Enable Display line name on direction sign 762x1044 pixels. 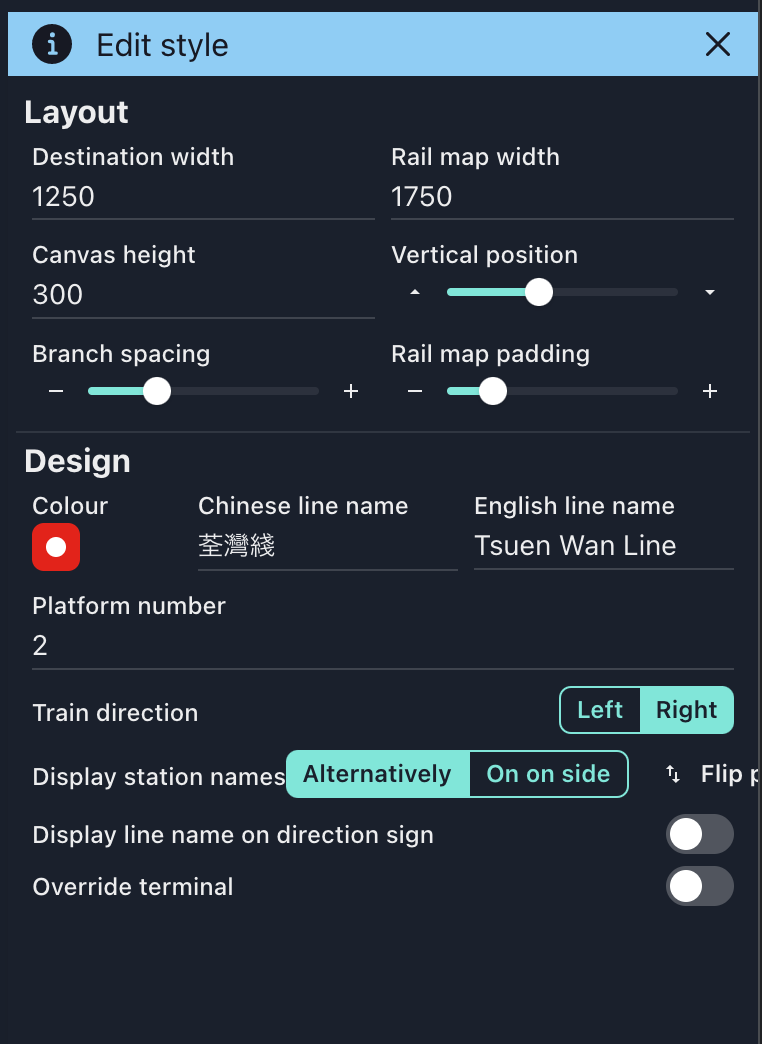tap(700, 834)
